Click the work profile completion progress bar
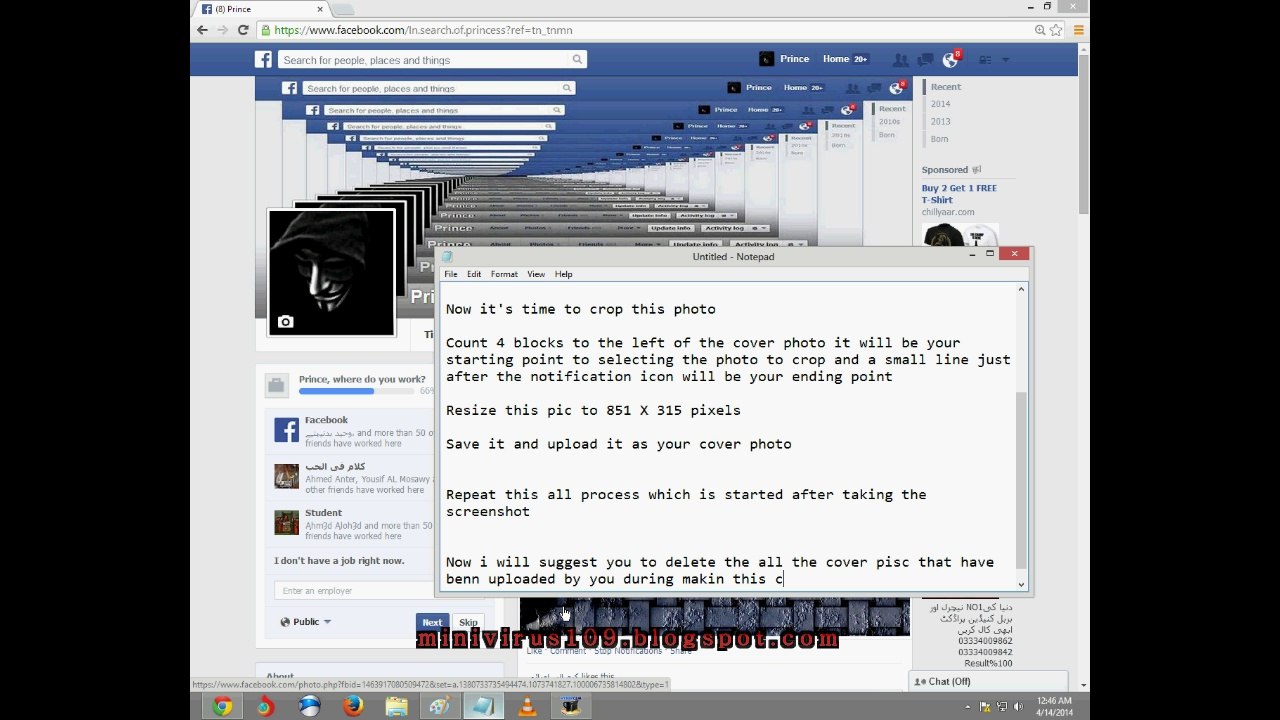The width and height of the screenshot is (1280, 720). tap(356, 391)
